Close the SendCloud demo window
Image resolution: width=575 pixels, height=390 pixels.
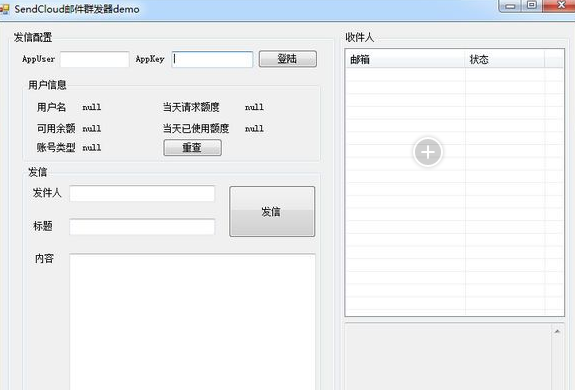[x=560, y=5]
